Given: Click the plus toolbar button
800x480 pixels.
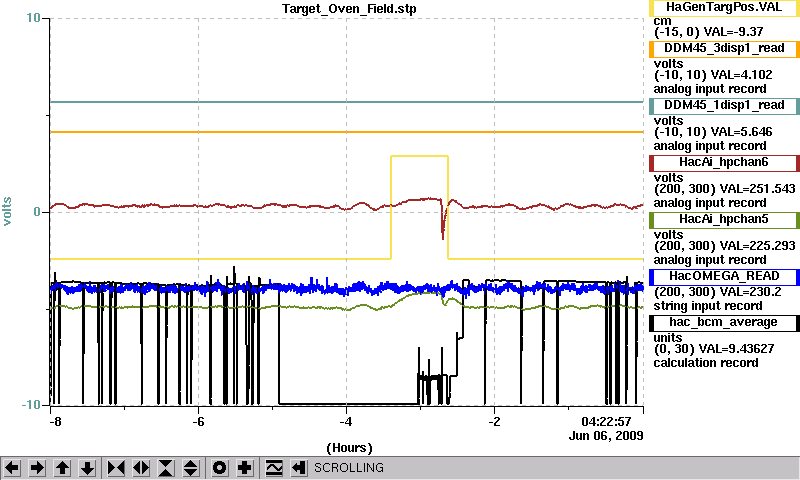Looking at the screenshot, I should tap(245, 468).
